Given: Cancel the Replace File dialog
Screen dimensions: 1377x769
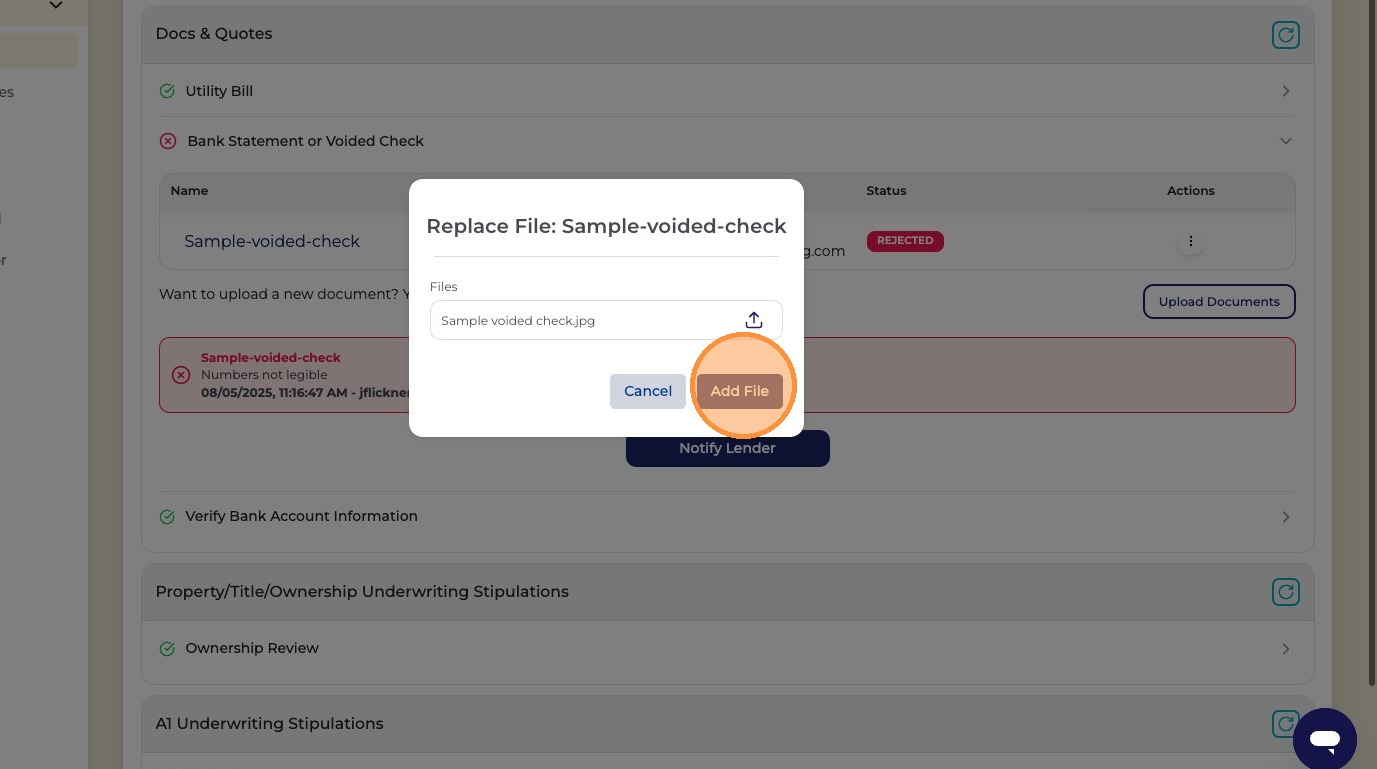Looking at the screenshot, I should (648, 391).
